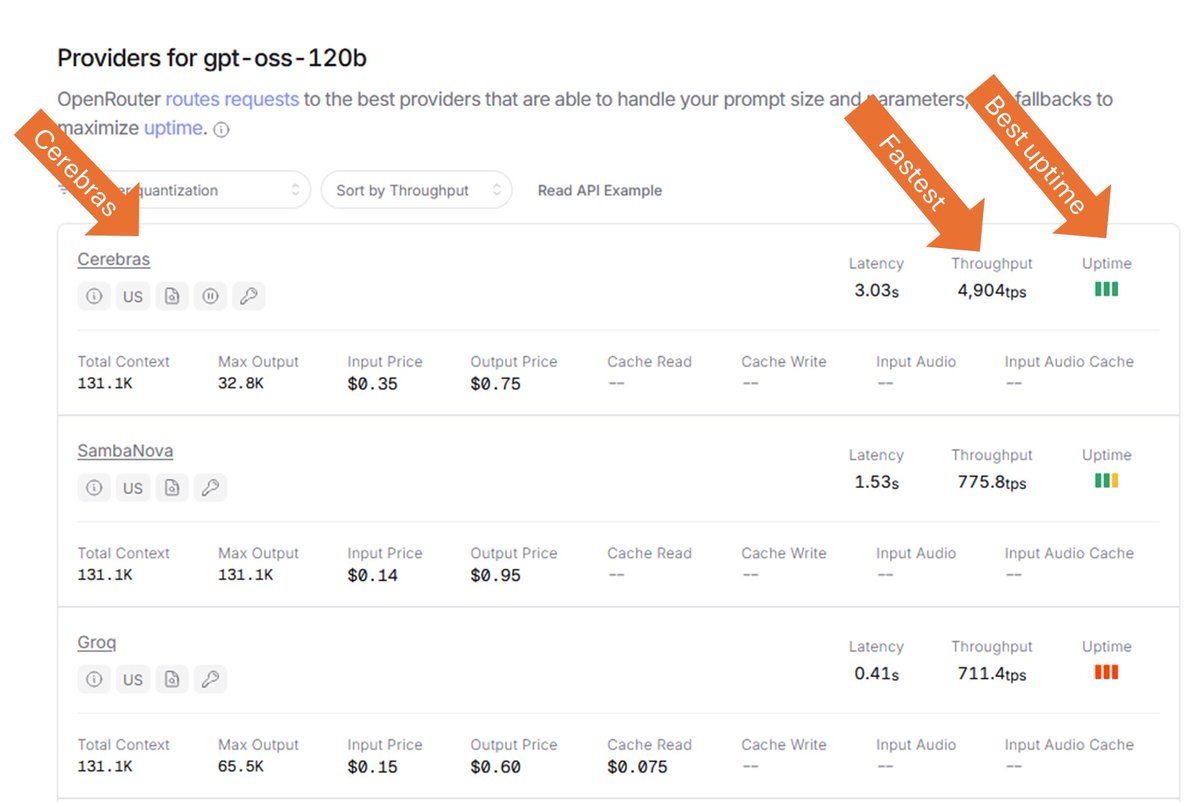This screenshot has width=1200, height=802.
Task: Click the Read API Example button
Action: click(x=599, y=190)
